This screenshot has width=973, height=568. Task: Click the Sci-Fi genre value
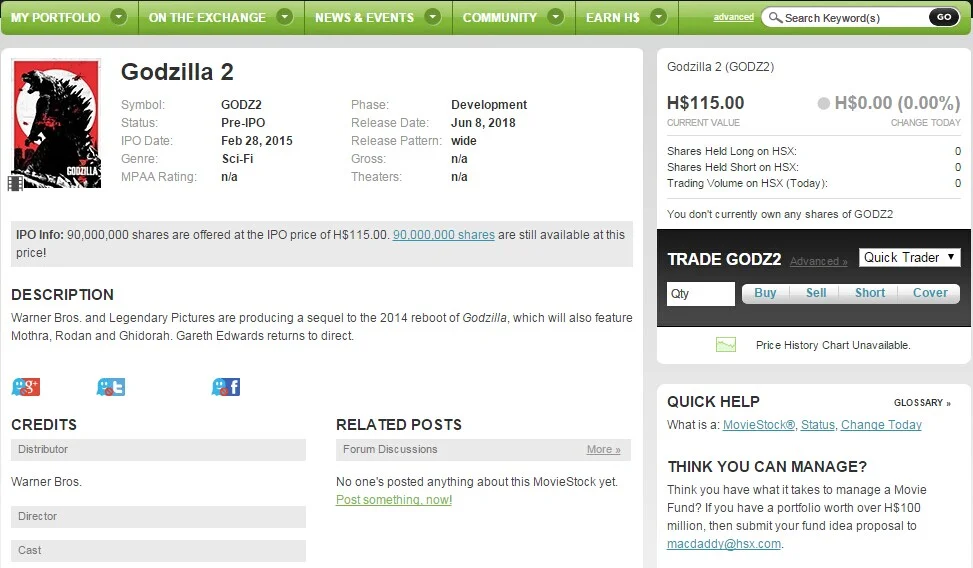point(238,159)
